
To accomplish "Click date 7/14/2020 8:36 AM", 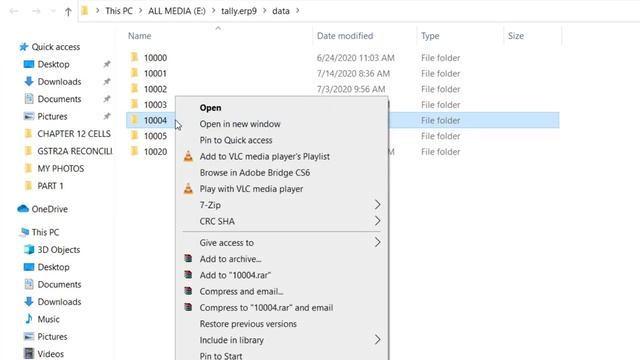I will pos(353,73).
